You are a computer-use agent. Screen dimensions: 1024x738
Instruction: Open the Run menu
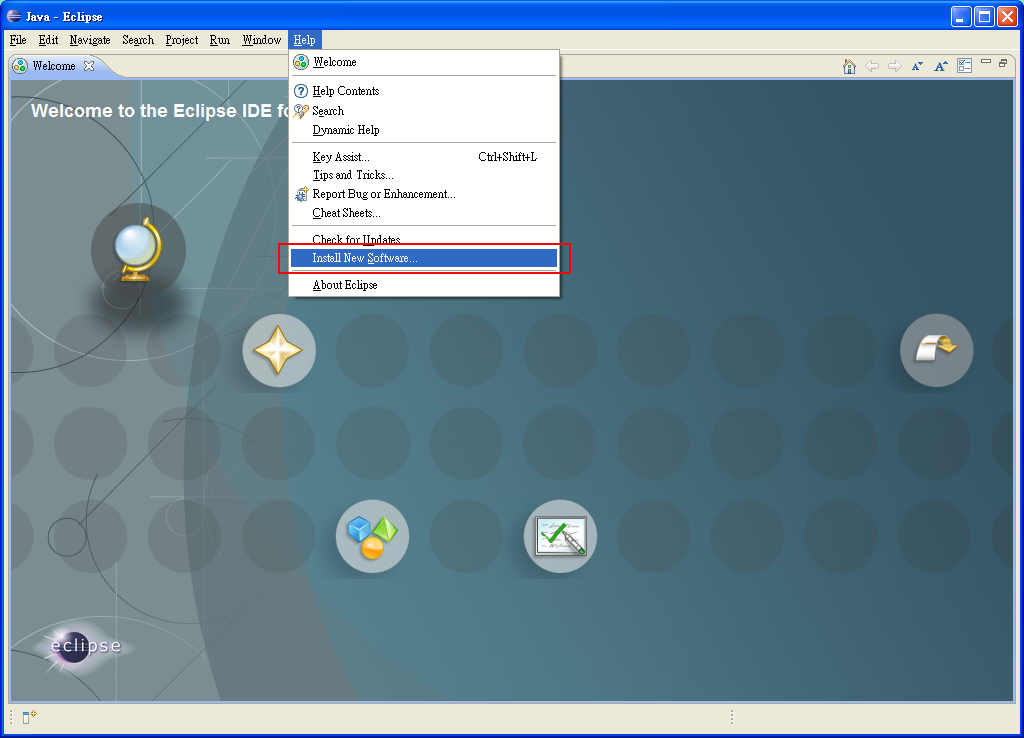[x=220, y=40]
